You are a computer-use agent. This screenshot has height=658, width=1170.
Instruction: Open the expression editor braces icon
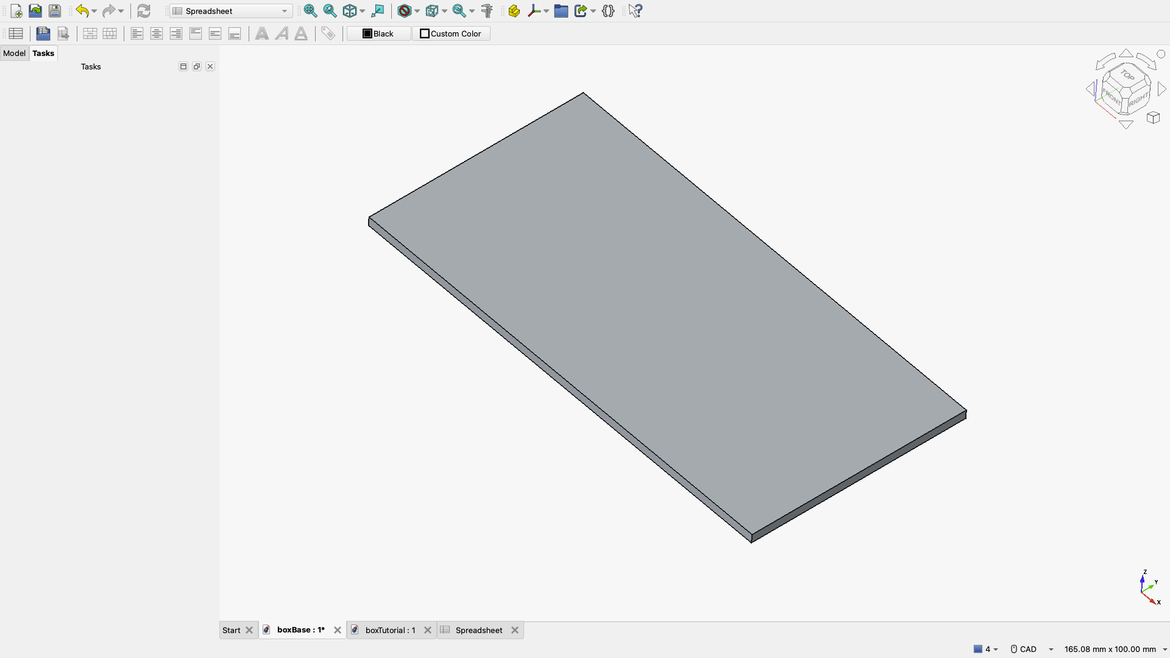point(607,10)
